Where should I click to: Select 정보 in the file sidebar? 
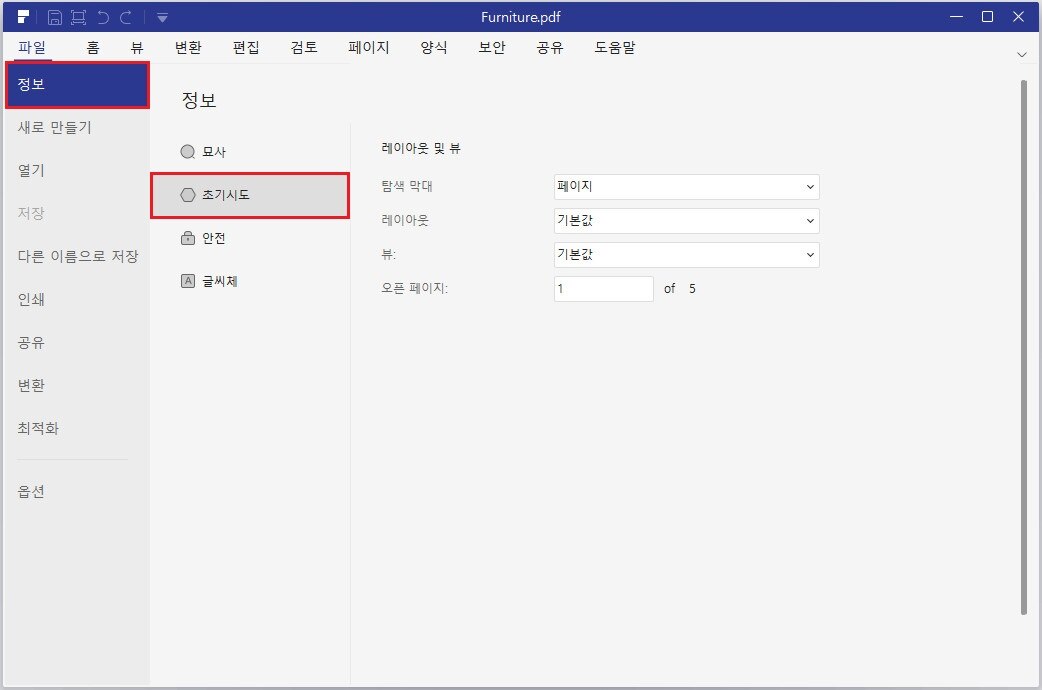[77, 85]
